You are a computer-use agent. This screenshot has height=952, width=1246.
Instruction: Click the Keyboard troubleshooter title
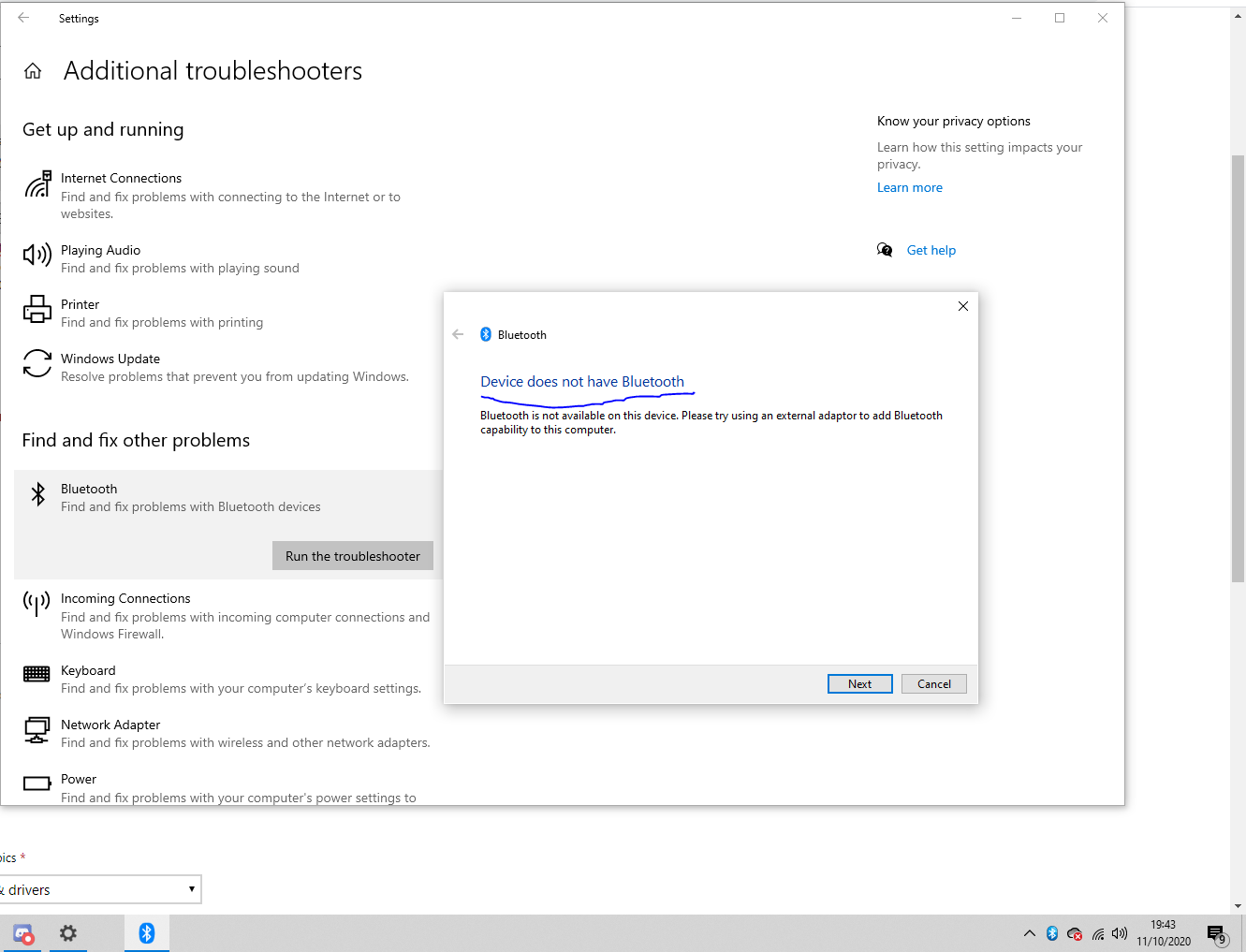88,670
